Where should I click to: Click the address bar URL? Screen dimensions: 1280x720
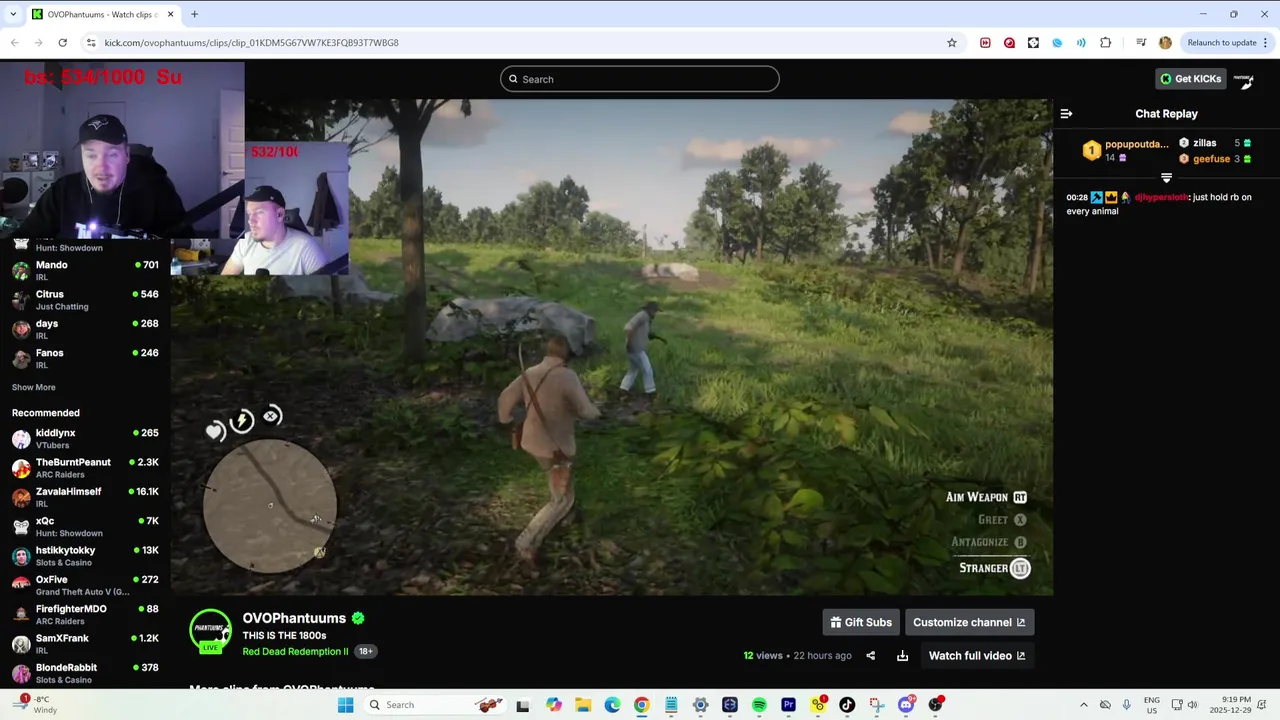pos(251,42)
